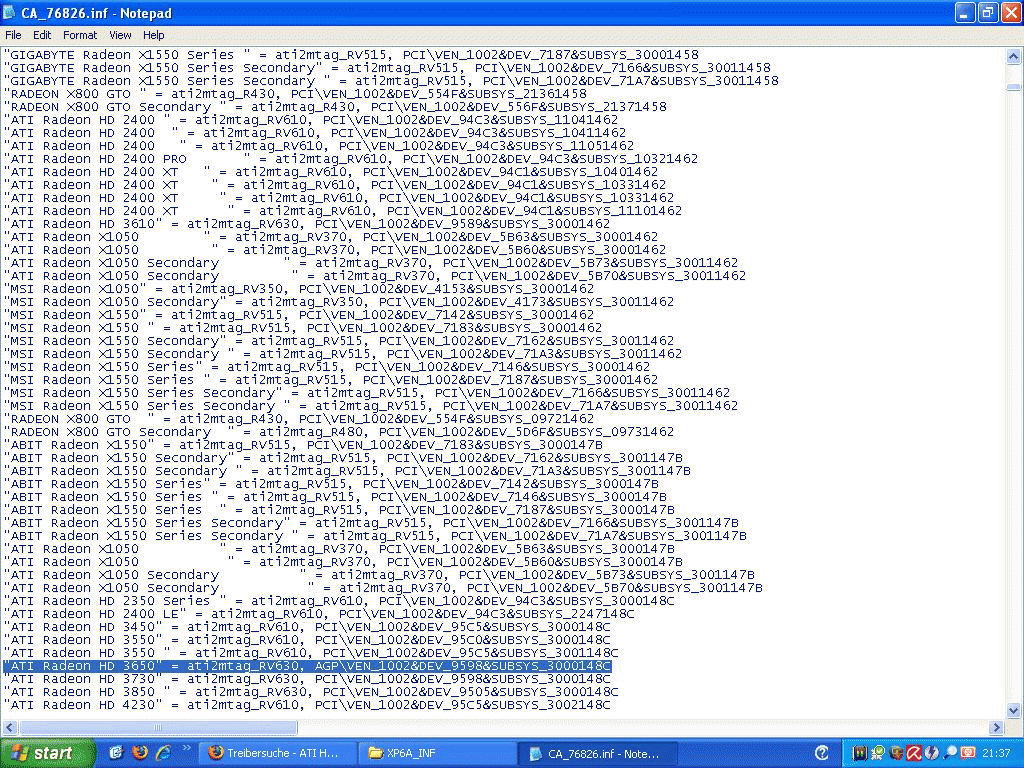This screenshot has height=768, width=1024.
Task: Open the View menu
Action: pyautogui.click(x=120, y=35)
